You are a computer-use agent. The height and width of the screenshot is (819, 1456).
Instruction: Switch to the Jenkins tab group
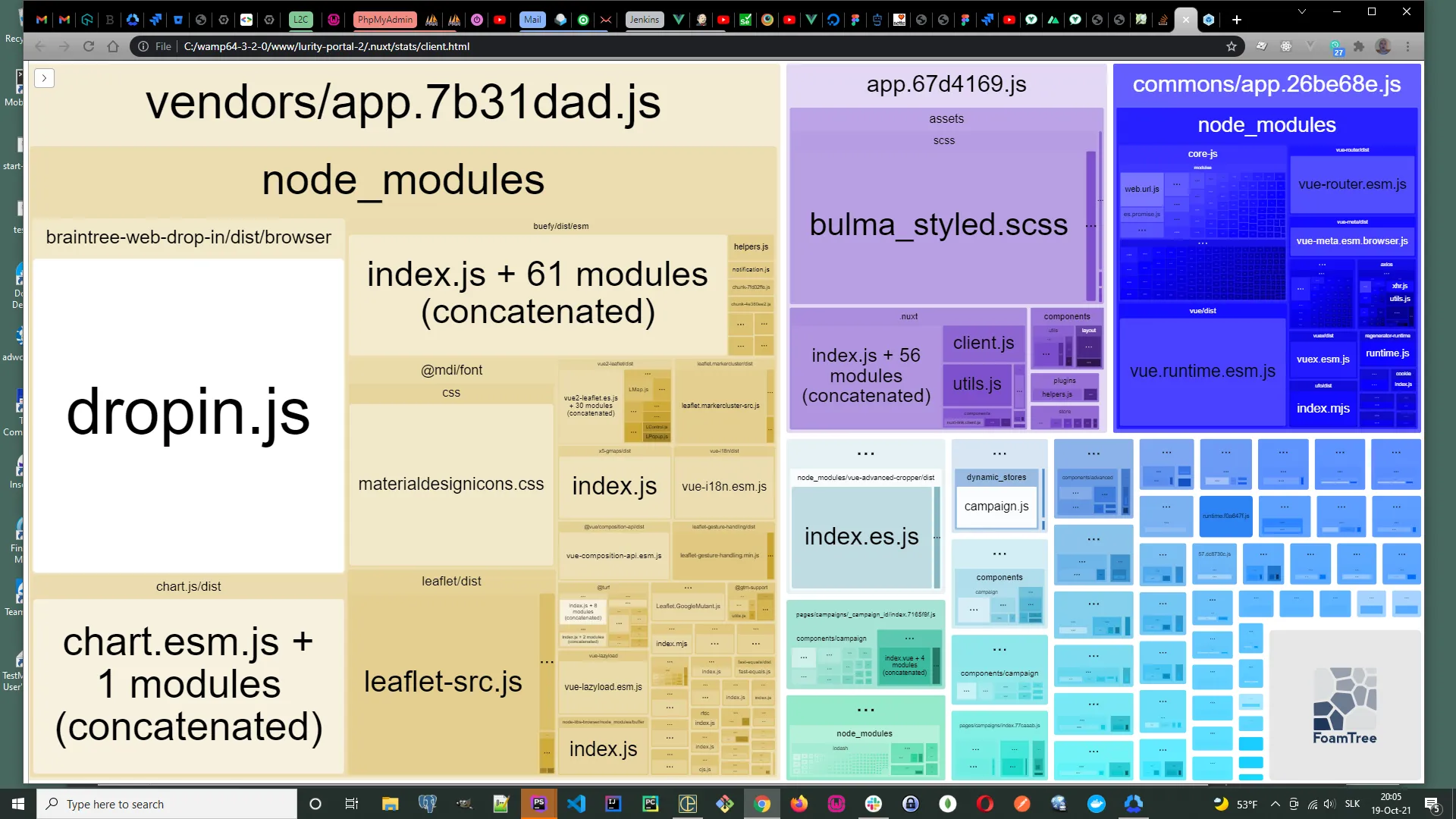pyautogui.click(x=644, y=20)
